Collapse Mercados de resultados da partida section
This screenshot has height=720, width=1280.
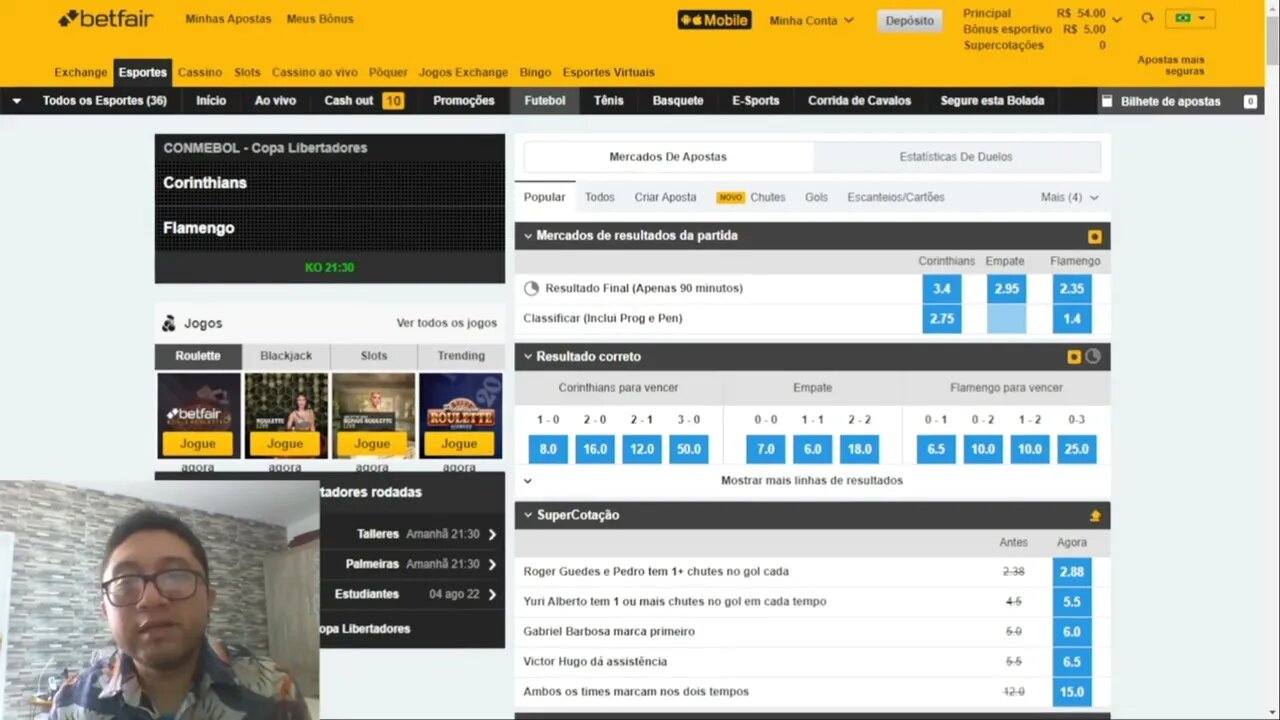pyautogui.click(x=528, y=236)
